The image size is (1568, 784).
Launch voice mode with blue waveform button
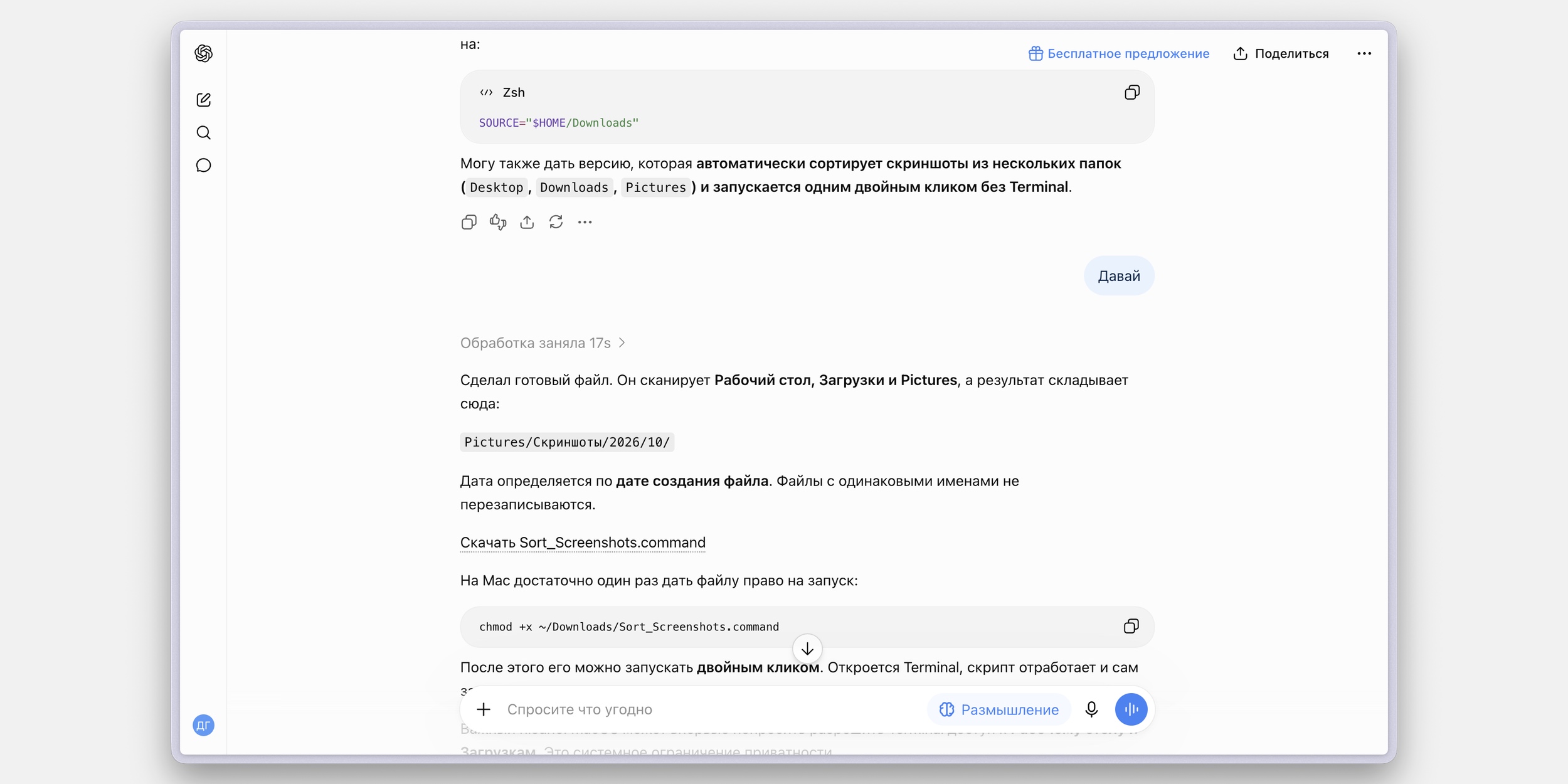(x=1131, y=709)
